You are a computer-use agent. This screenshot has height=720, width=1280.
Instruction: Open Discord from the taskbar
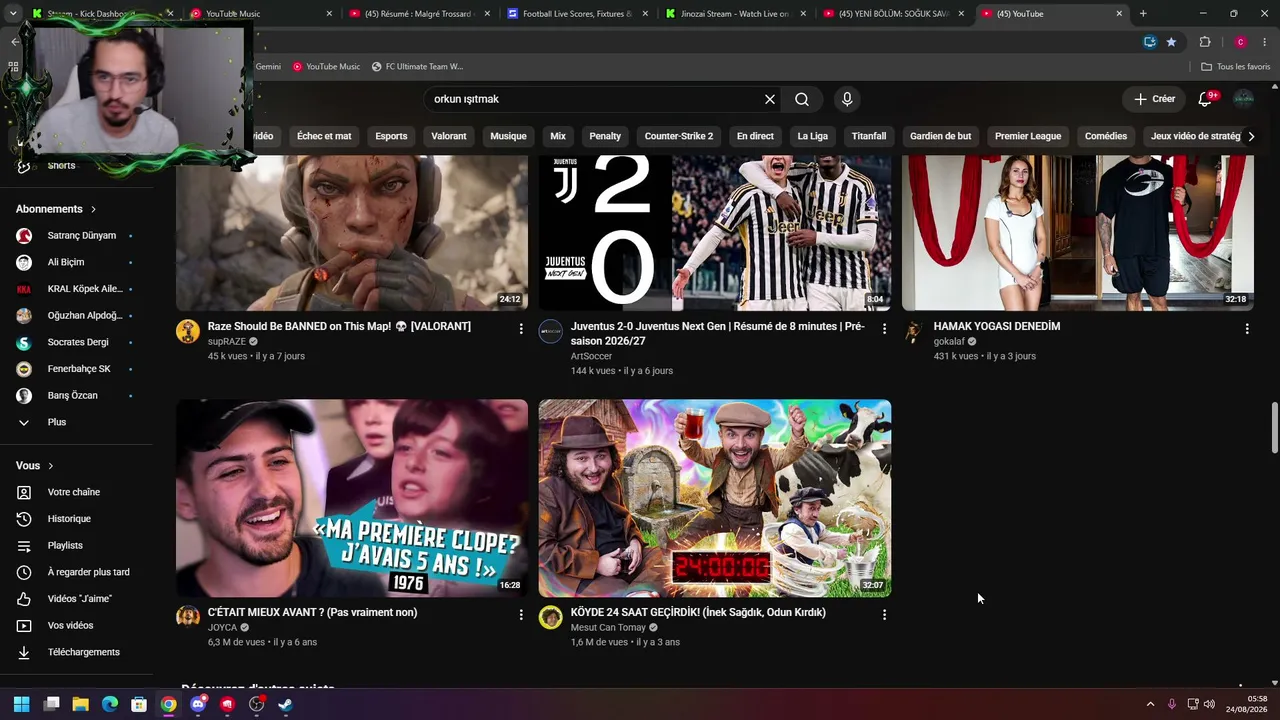198,704
